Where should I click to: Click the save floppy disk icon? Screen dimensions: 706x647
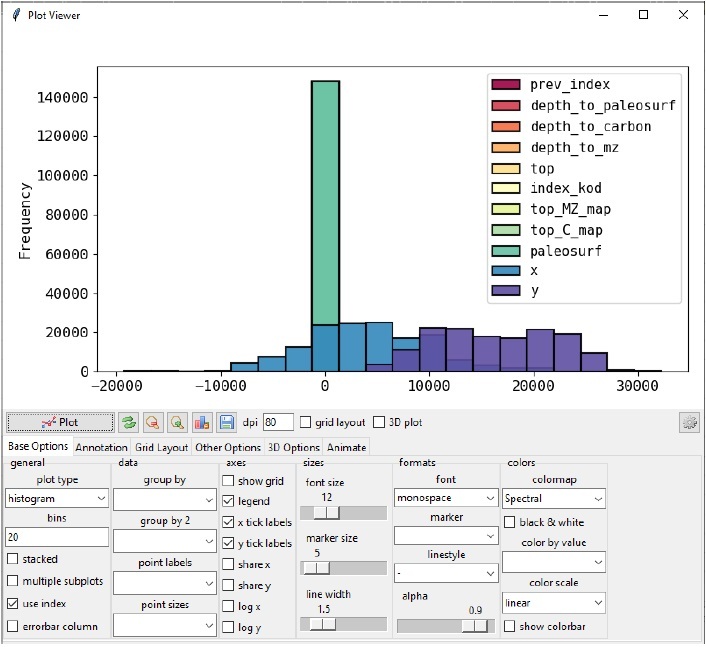[228, 422]
